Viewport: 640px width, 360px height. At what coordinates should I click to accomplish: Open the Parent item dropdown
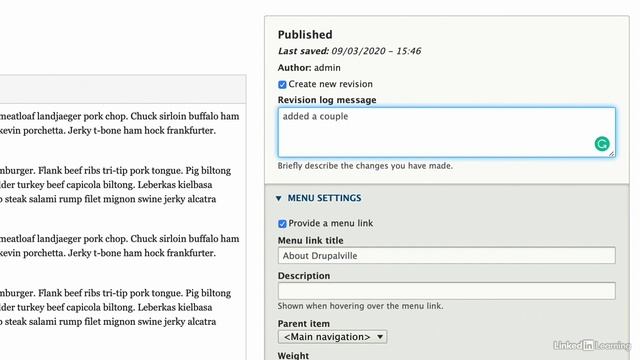pyautogui.click(x=333, y=337)
